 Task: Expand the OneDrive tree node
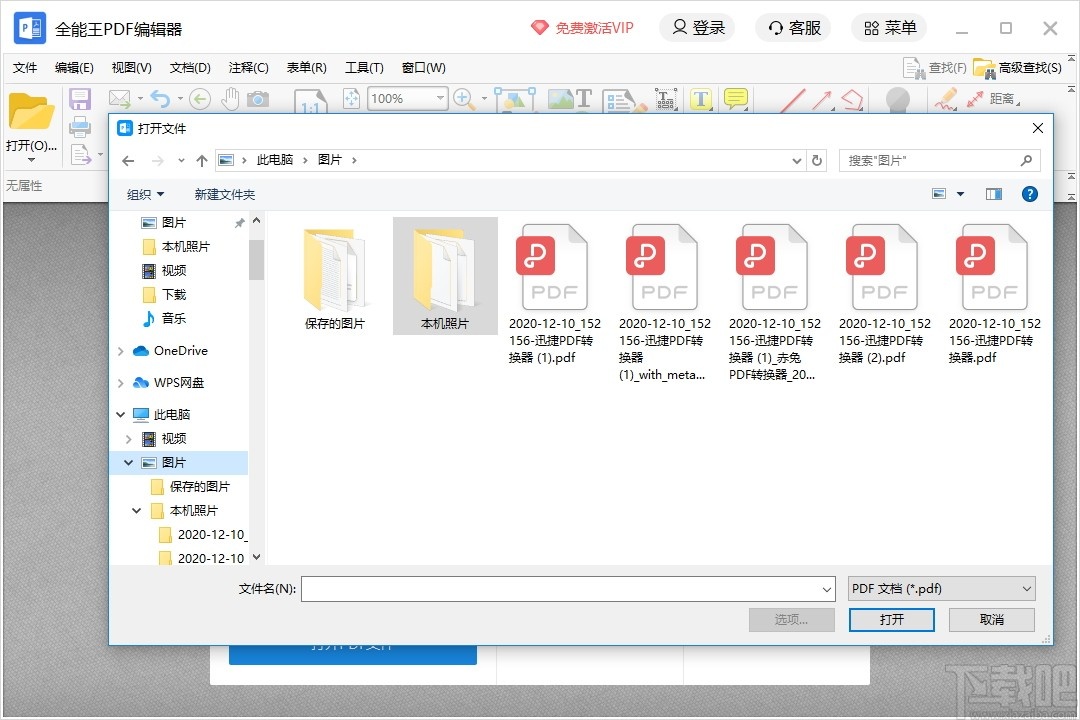point(120,351)
